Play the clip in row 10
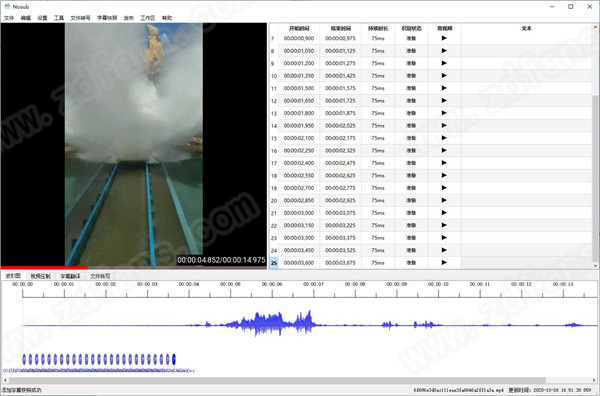This screenshot has height=396, width=600. (x=444, y=76)
